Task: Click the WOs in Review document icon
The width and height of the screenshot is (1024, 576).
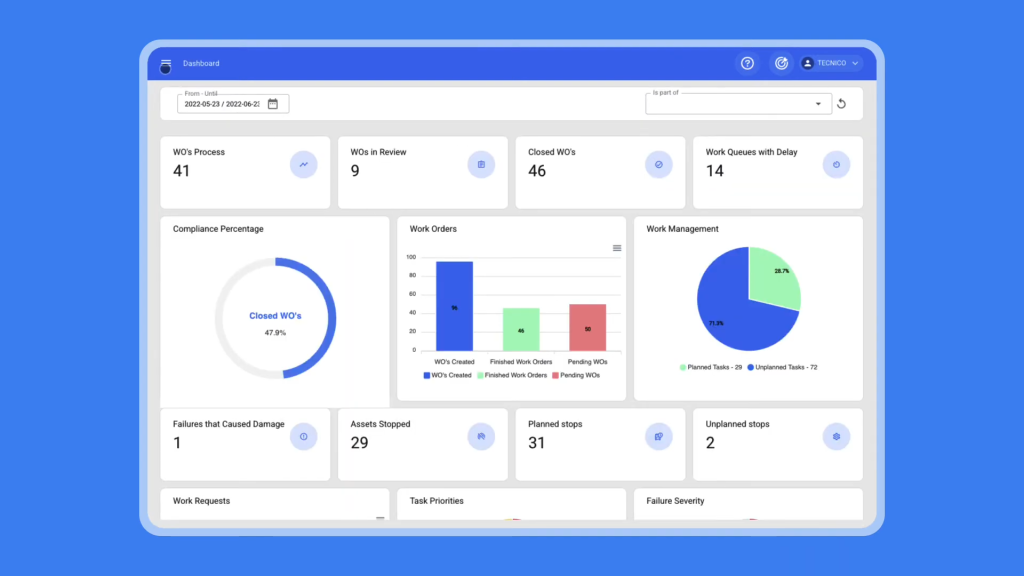Action: (481, 164)
